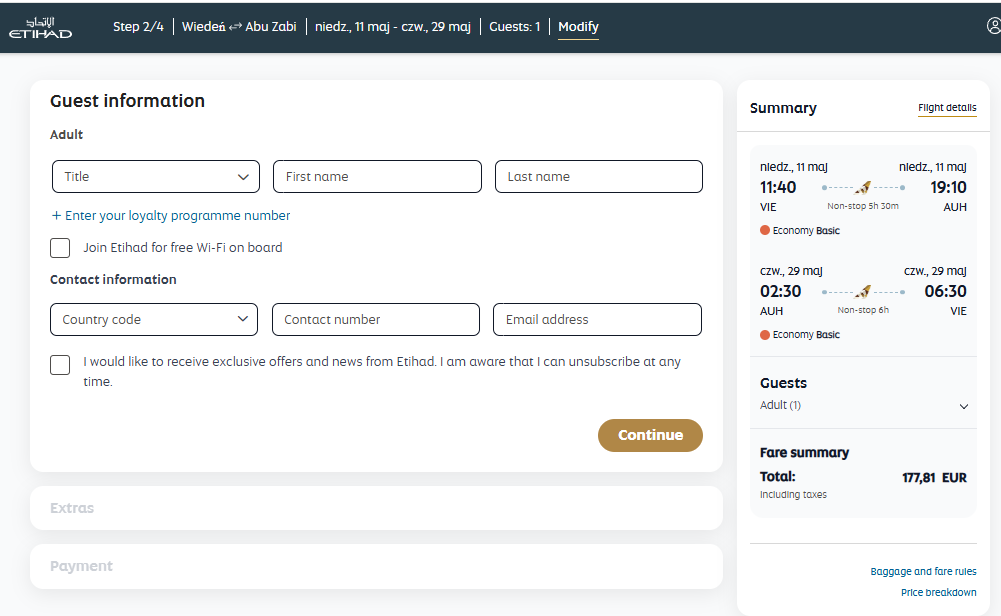This screenshot has height=616, width=1001.
Task: Open the user account profile icon
Action: (994, 26)
